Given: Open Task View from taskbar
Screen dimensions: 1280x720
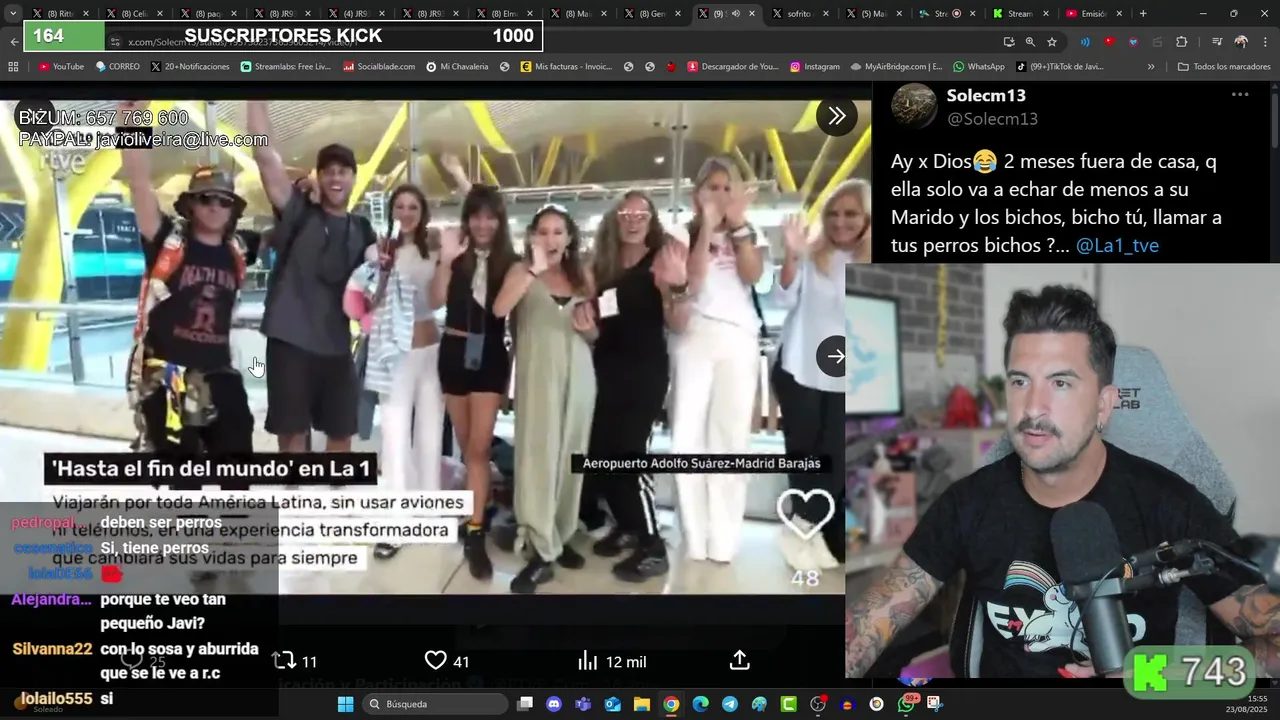Looking at the screenshot, I should tap(525, 704).
